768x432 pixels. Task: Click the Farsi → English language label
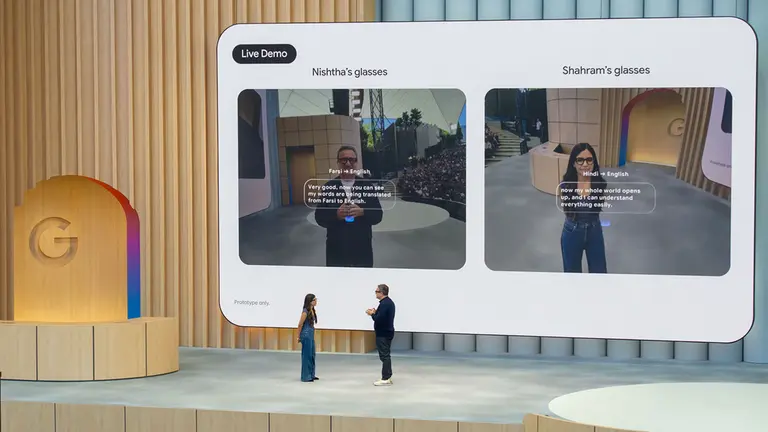pyautogui.click(x=349, y=171)
